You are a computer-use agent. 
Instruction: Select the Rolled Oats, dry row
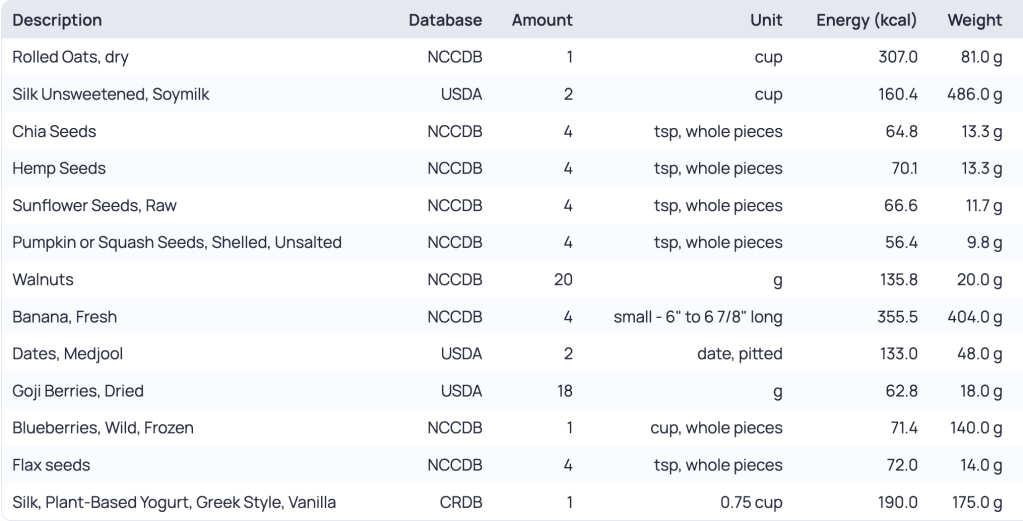pos(70,57)
